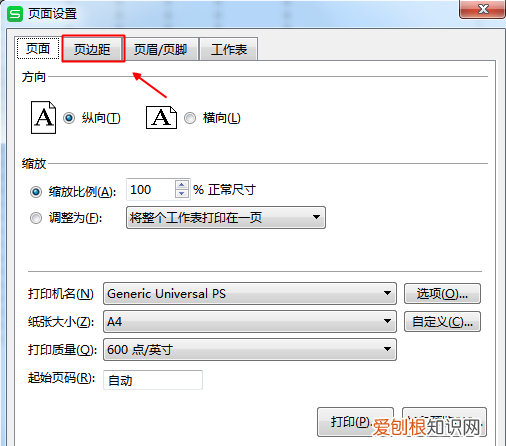This screenshot has height=446, width=506.
Task: Click the 选项(O)... button
Action: [442, 294]
